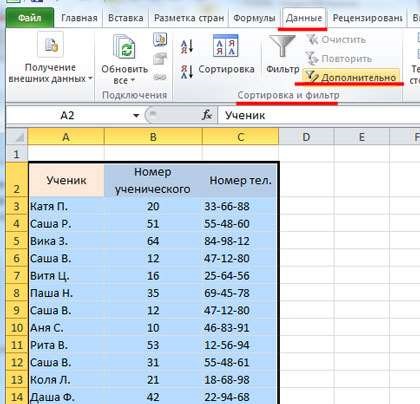
Task: Select row 14 header
Action: coord(17,397)
